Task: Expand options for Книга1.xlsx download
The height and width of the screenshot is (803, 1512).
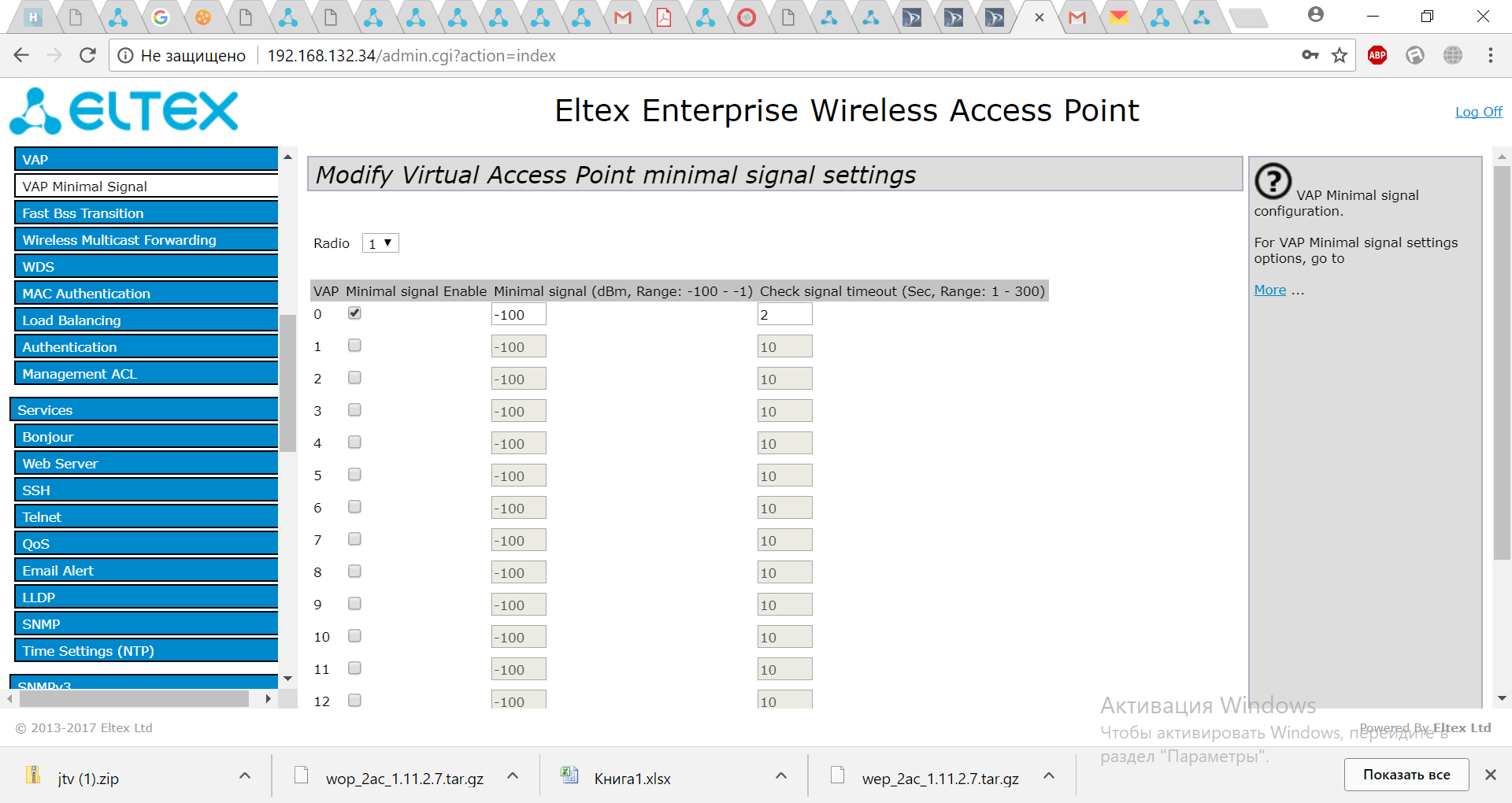Action: 781,776
